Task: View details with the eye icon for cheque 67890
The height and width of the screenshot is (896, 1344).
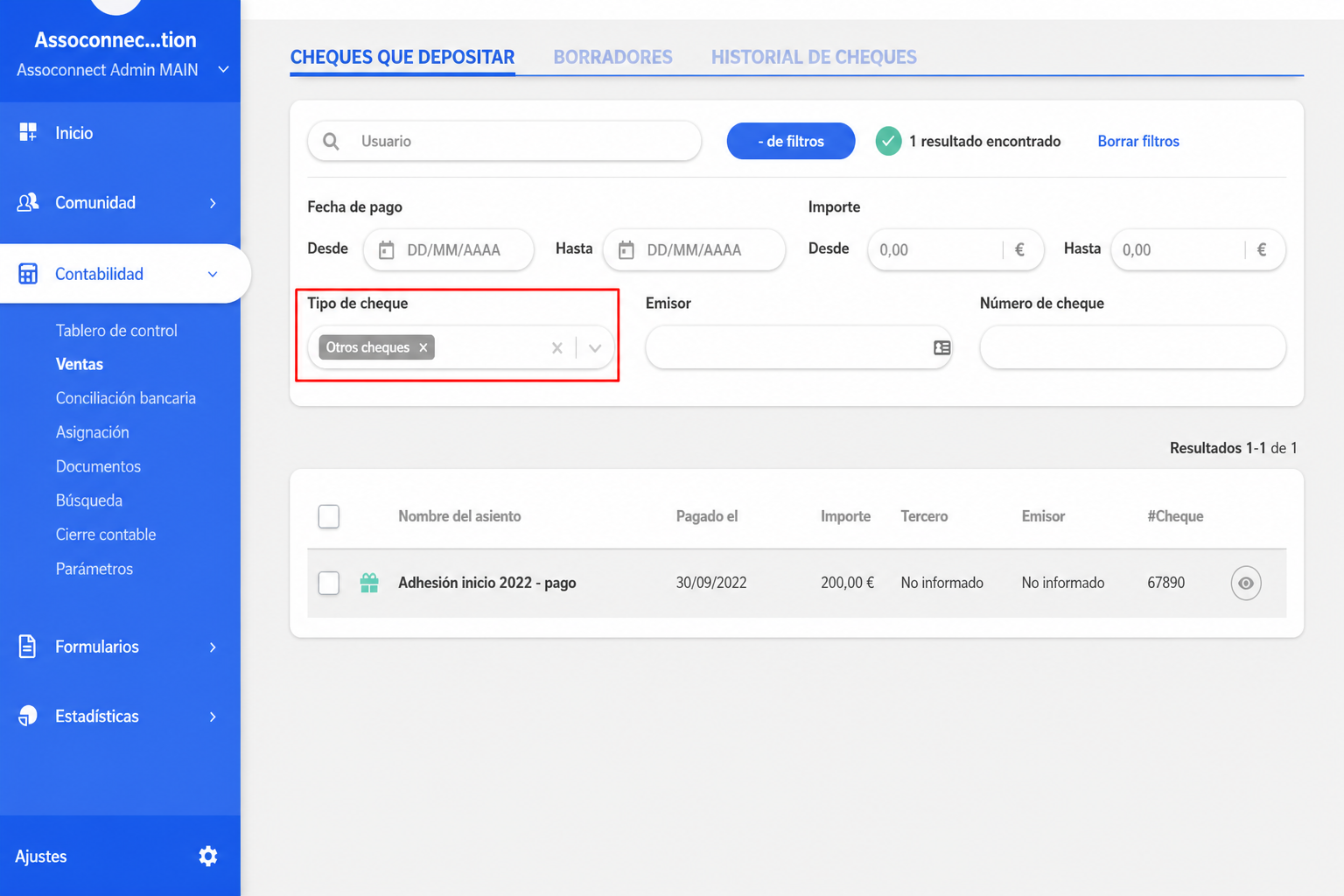Action: tap(1246, 583)
